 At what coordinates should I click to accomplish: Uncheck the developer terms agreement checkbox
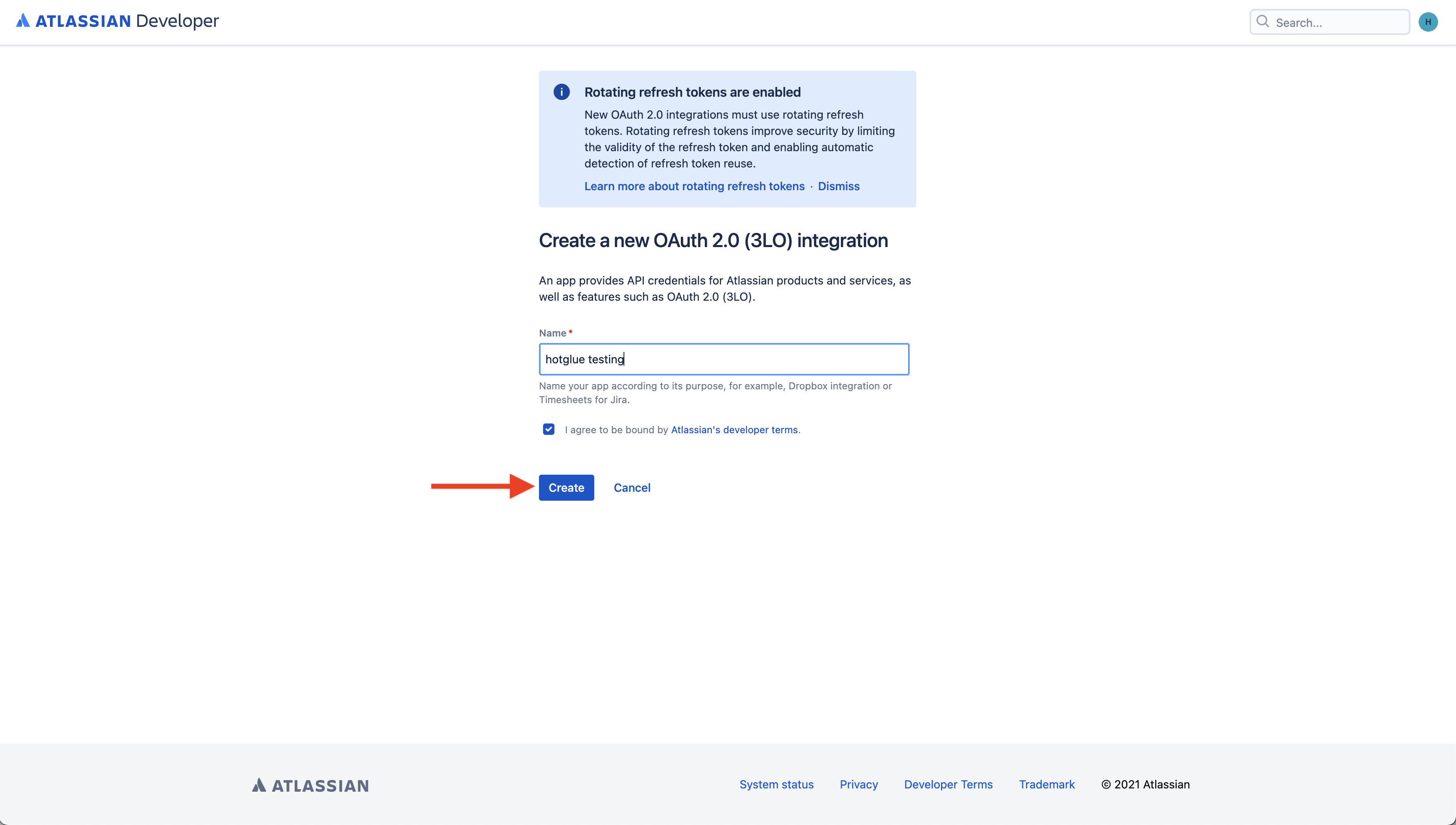click(548, 429)
